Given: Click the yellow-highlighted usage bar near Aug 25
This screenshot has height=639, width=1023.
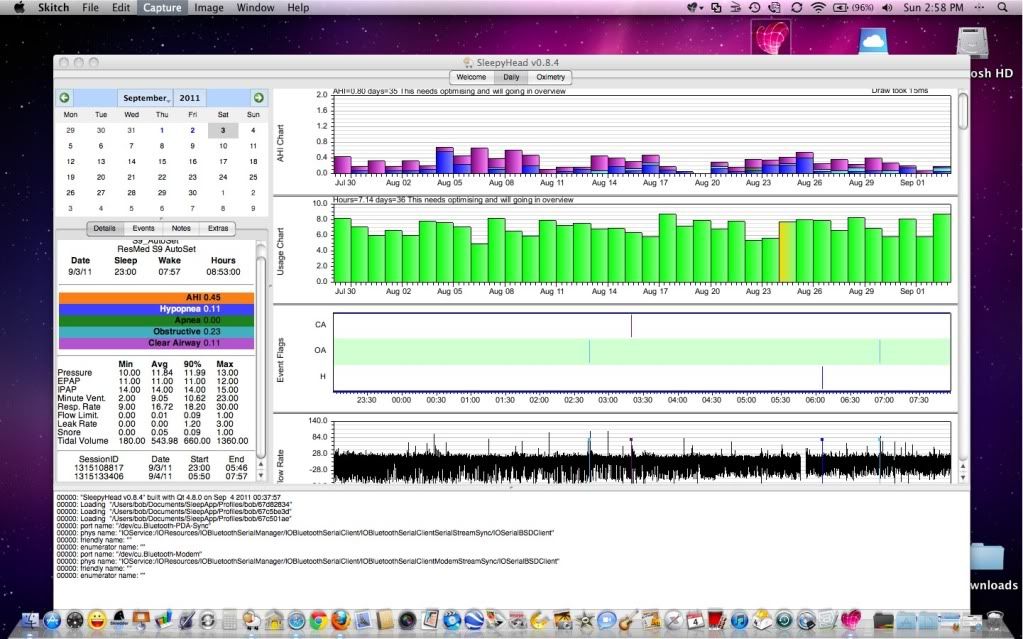Looking at the screenshot, I should tap(787, 252).
